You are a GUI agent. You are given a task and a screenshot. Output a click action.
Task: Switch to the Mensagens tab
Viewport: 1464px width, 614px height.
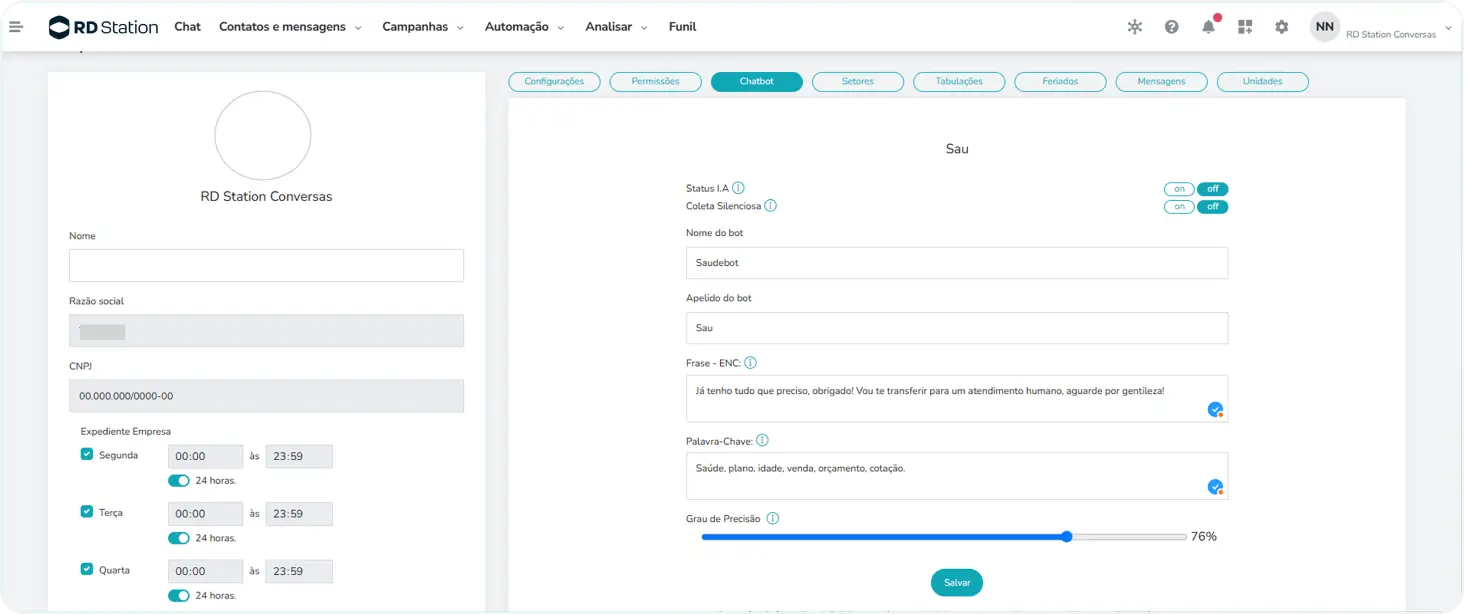click(x=1161, y=81)
